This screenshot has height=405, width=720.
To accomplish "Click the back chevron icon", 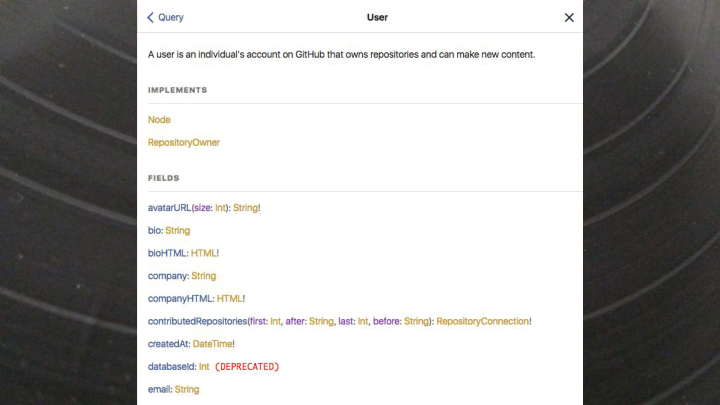I will coord(151,17).
